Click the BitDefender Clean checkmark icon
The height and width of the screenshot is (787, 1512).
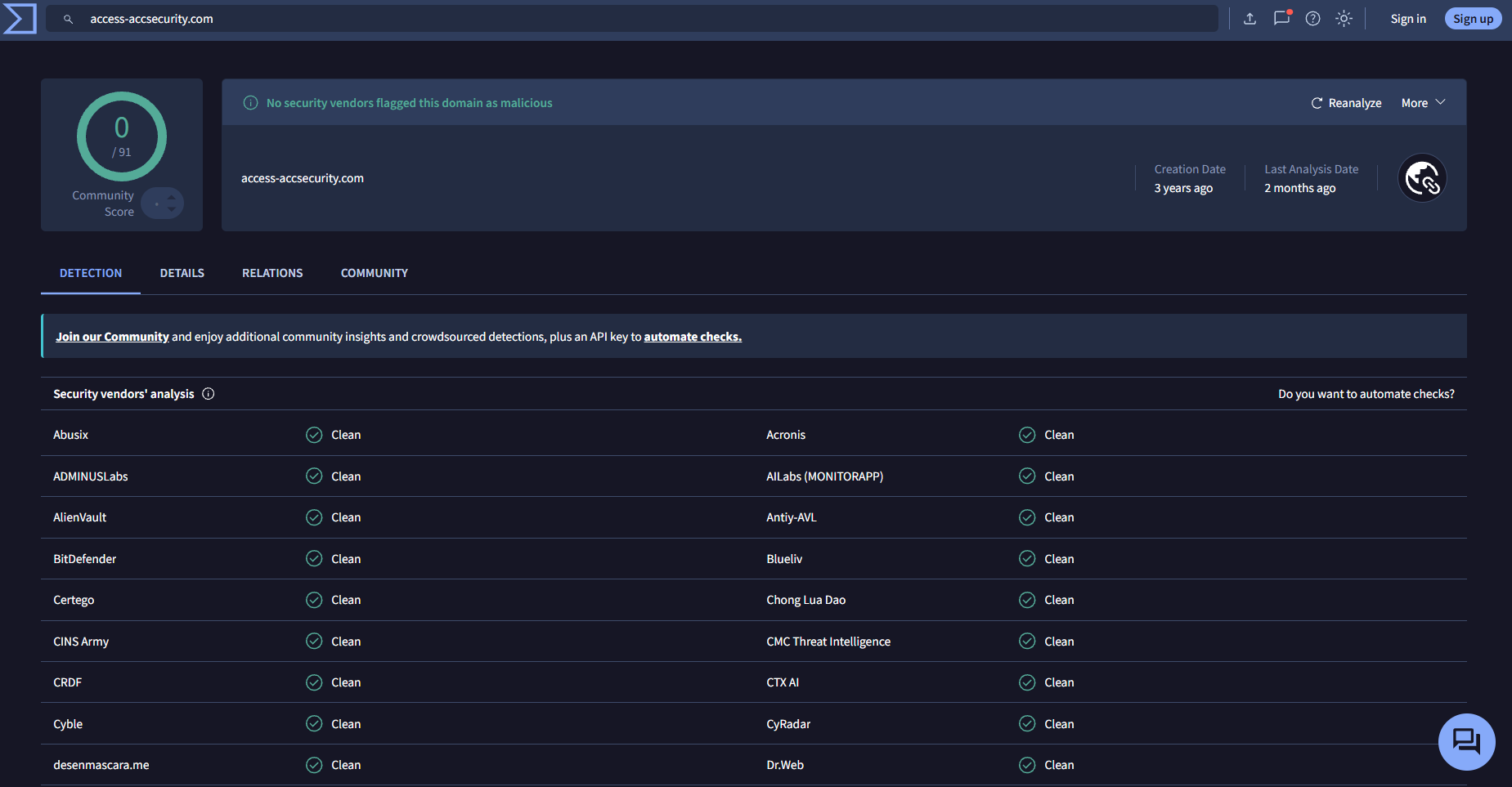314,559
